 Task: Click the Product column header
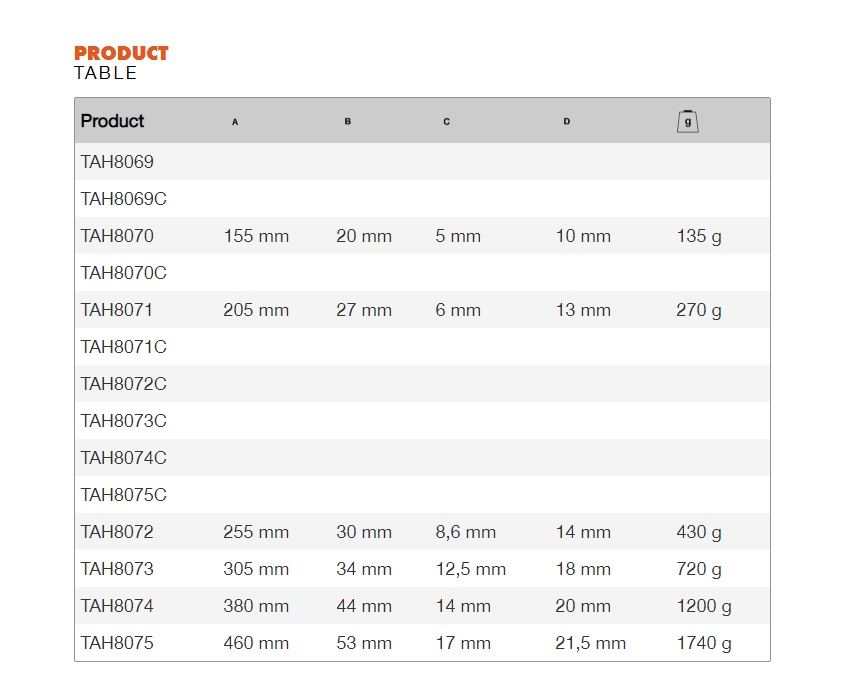112,121
